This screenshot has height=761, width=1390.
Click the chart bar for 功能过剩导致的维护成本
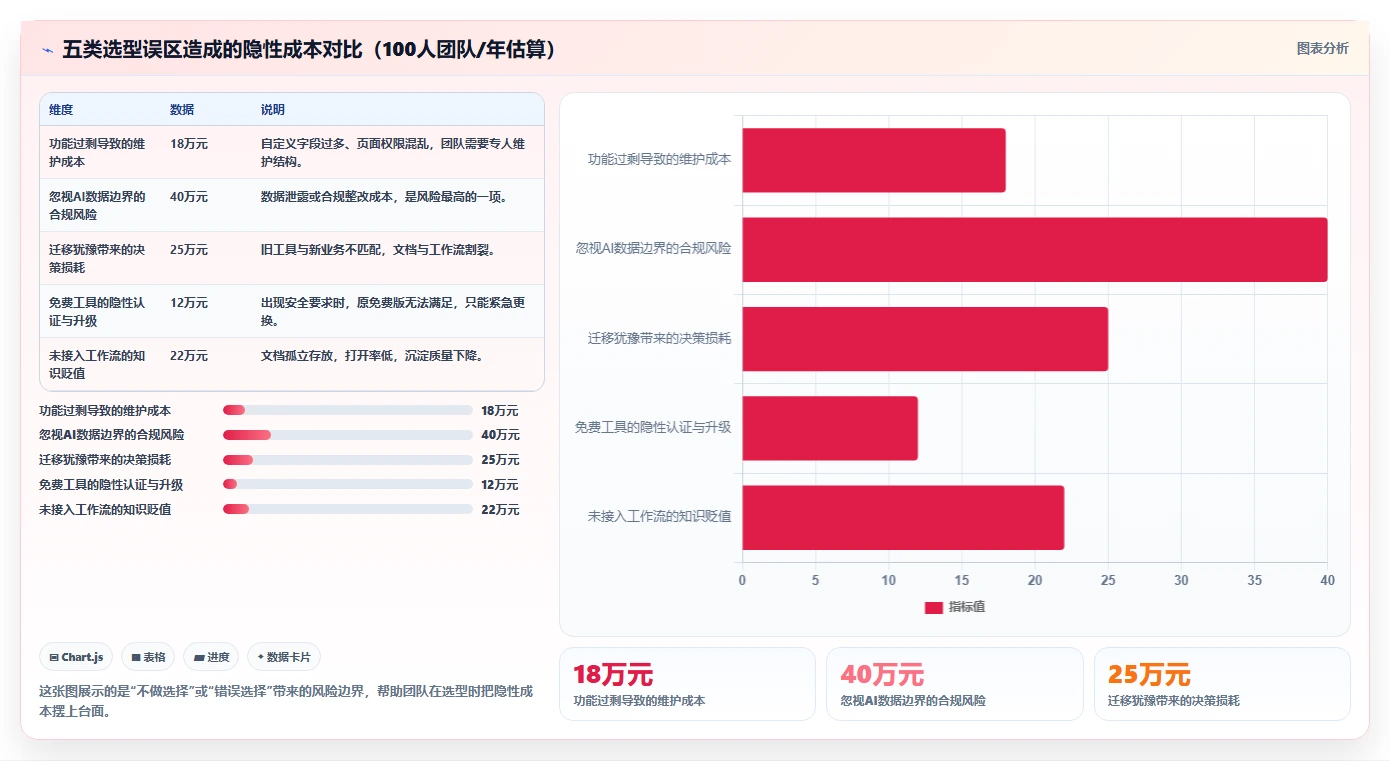[873, 160]
